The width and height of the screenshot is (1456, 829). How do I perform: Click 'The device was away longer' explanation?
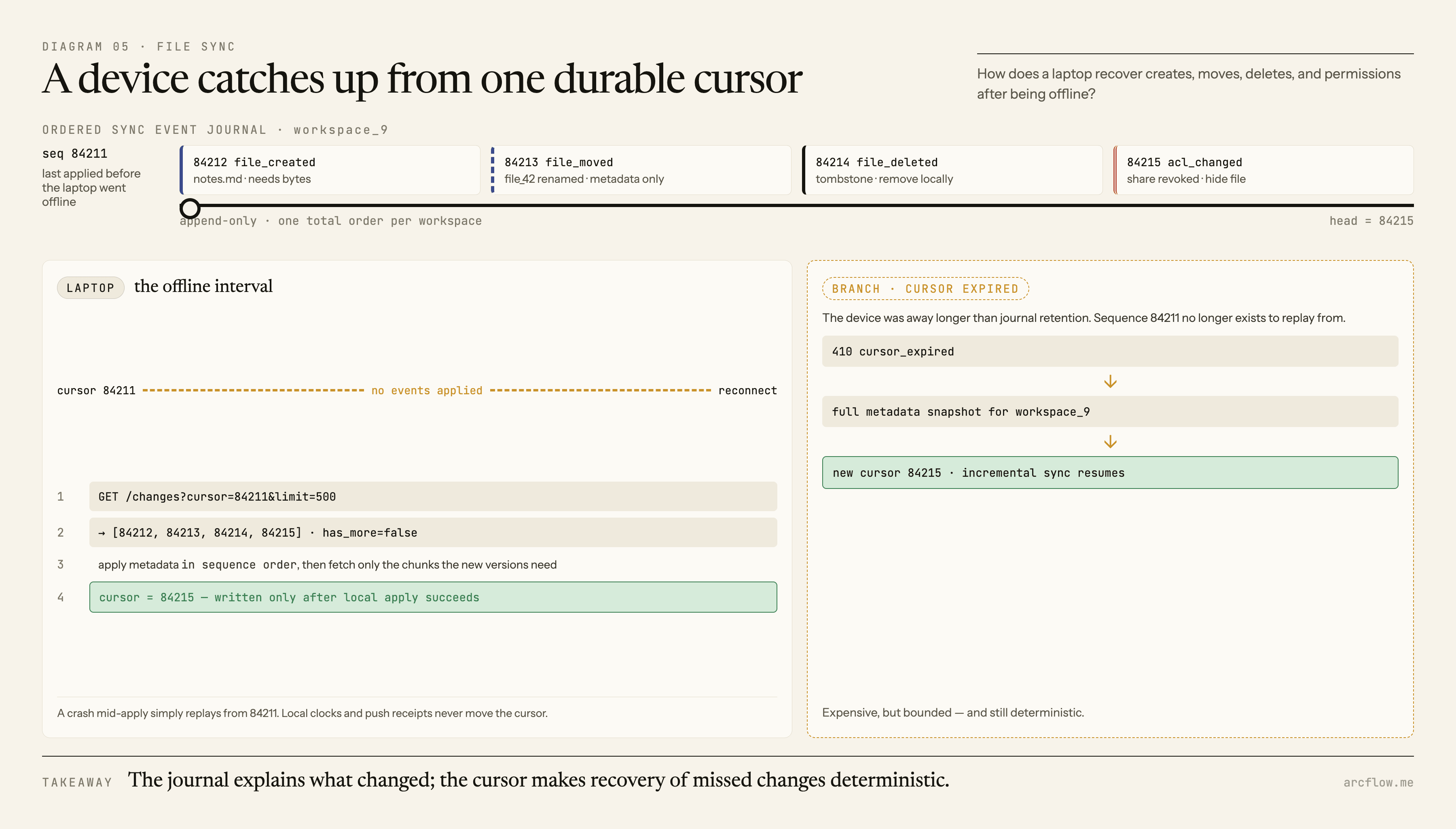tap(1084, 318)
